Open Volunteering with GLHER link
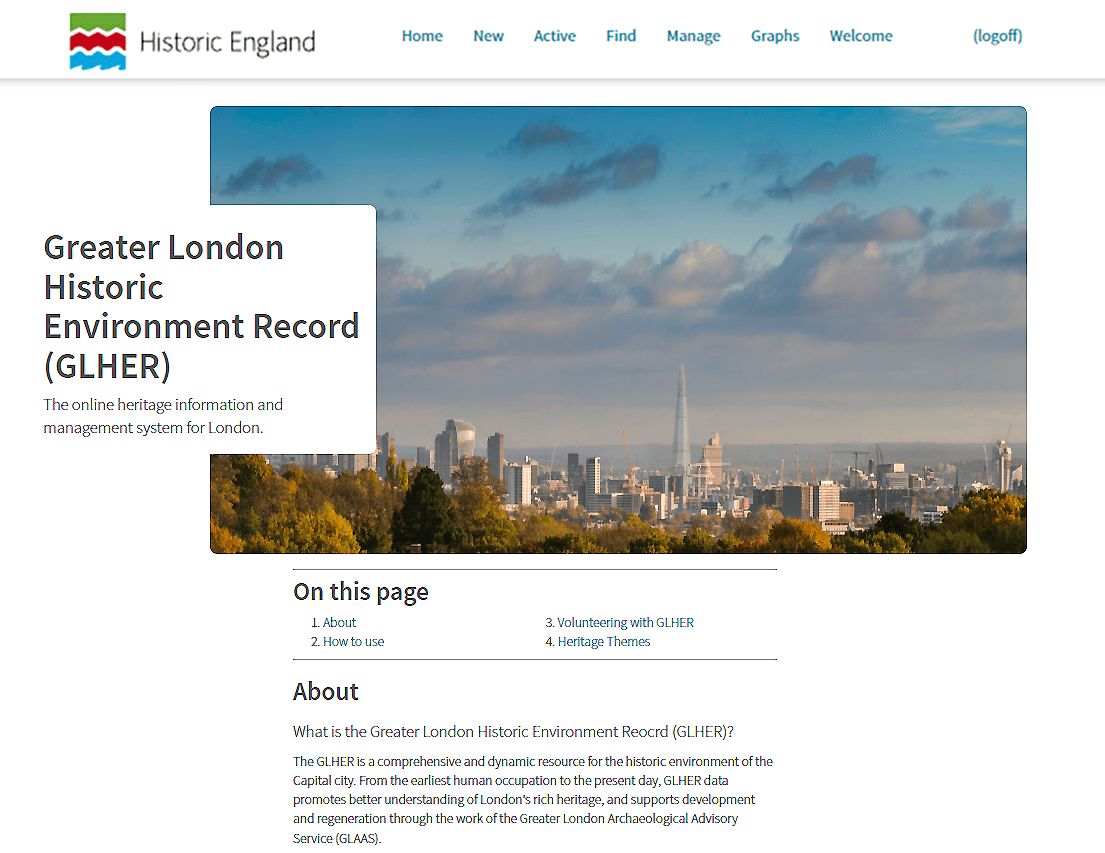 (x=626, y=622)
